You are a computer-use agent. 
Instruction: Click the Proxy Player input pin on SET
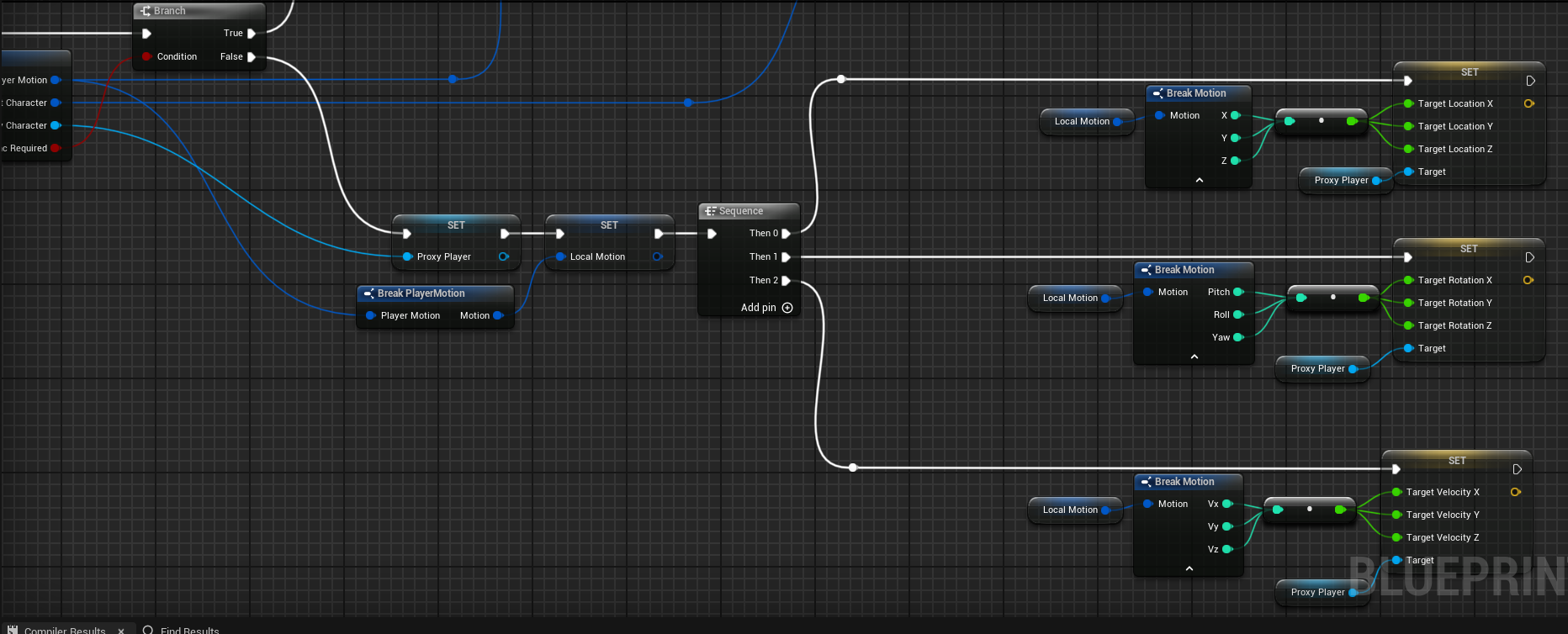[x=407, y=256]
